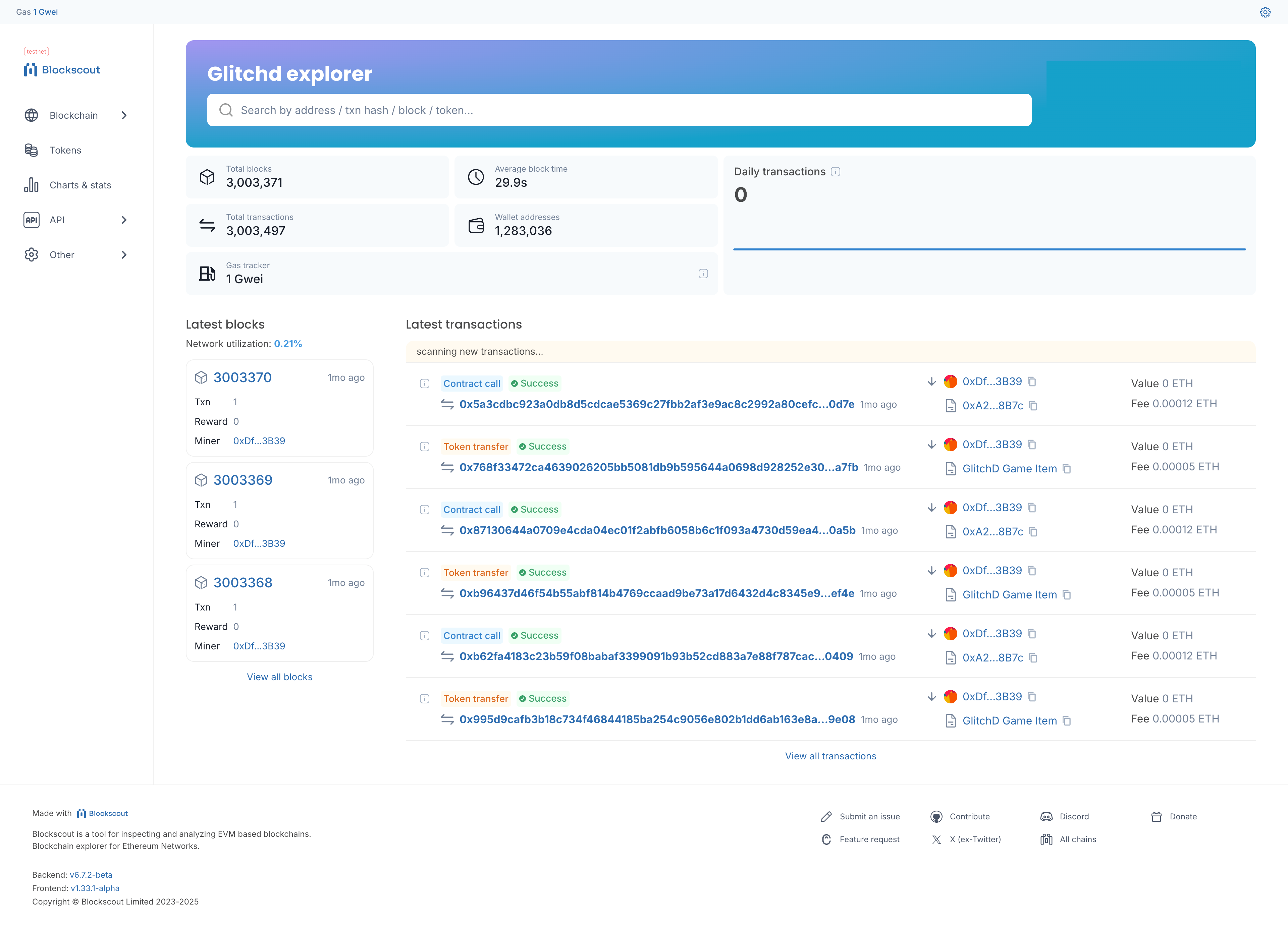
Task: Click the View all transactions link
Action: (x=830, y=756)
